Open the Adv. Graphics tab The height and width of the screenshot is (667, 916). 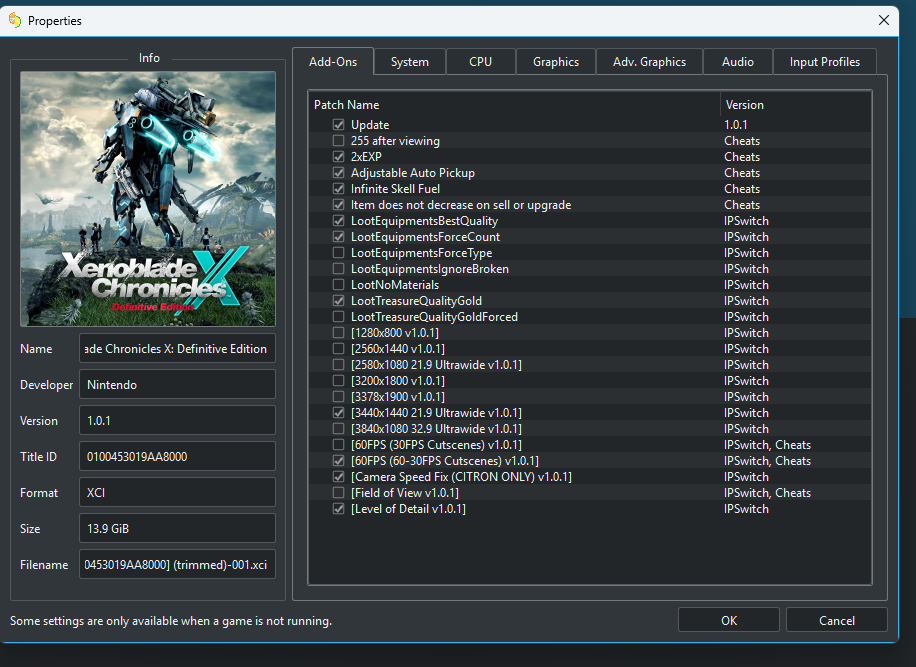tap(649, 62)
